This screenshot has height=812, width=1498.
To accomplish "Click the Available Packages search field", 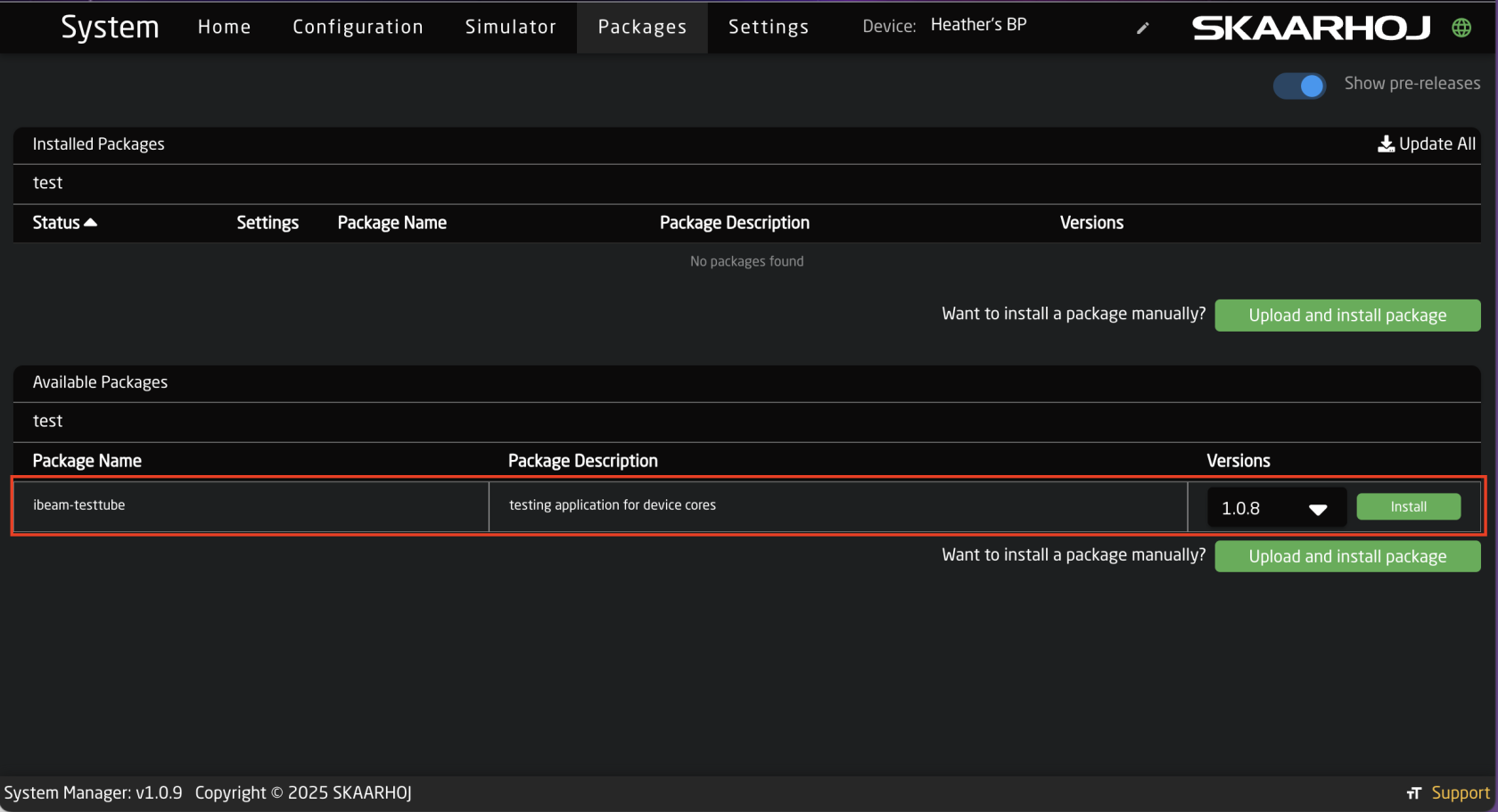I will [746, 421].
